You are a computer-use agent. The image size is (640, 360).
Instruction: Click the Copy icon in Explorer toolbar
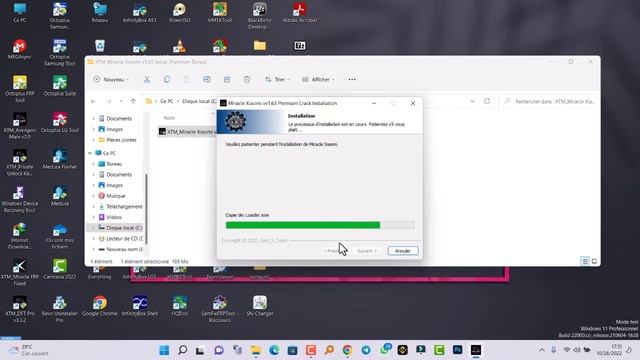pyautogui.click(x=167, y=80)
